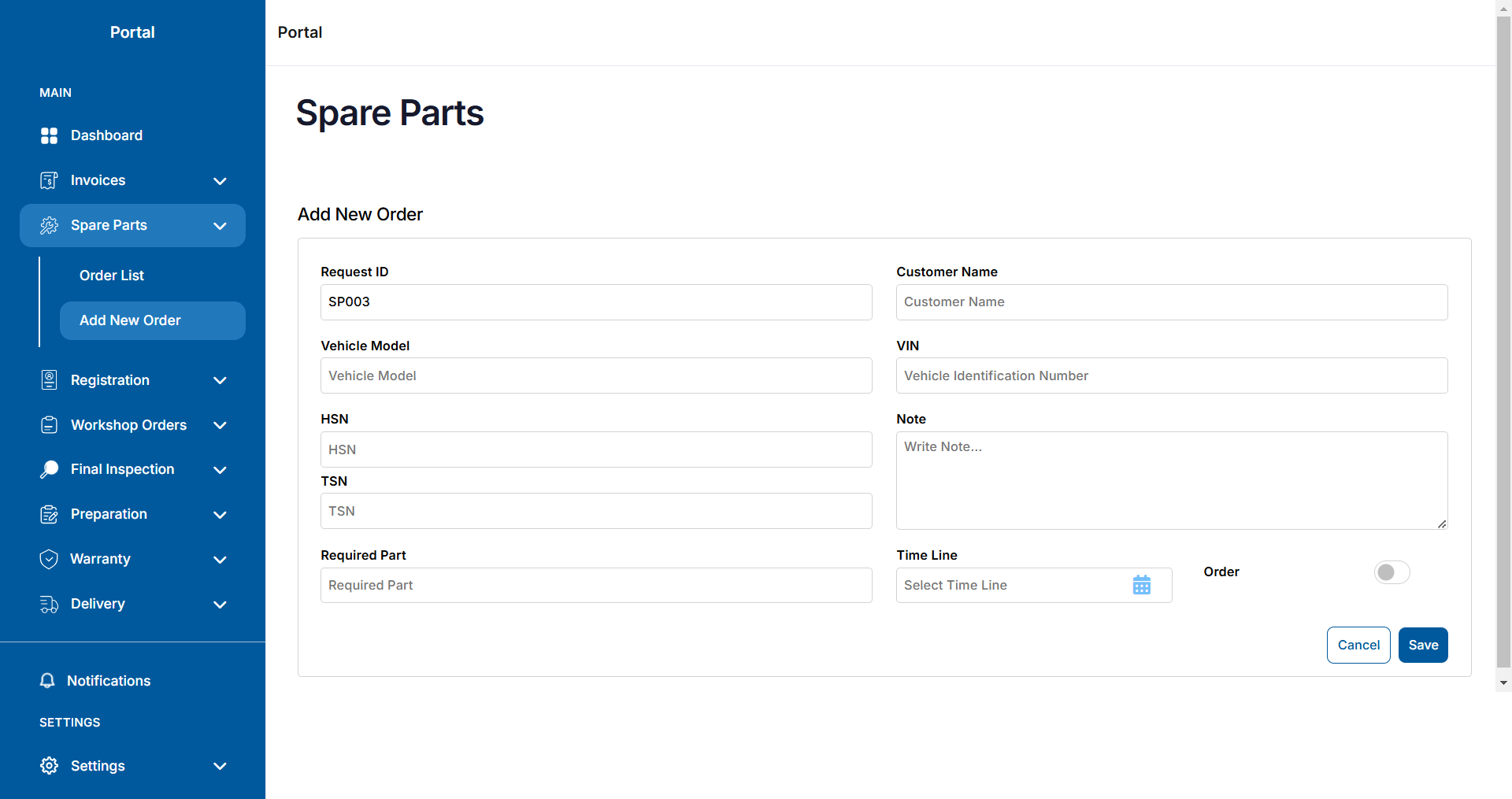The image size is (1512, 799).
Task: Expand the Settings submenu chevron
Action: (x=220, y=766)
